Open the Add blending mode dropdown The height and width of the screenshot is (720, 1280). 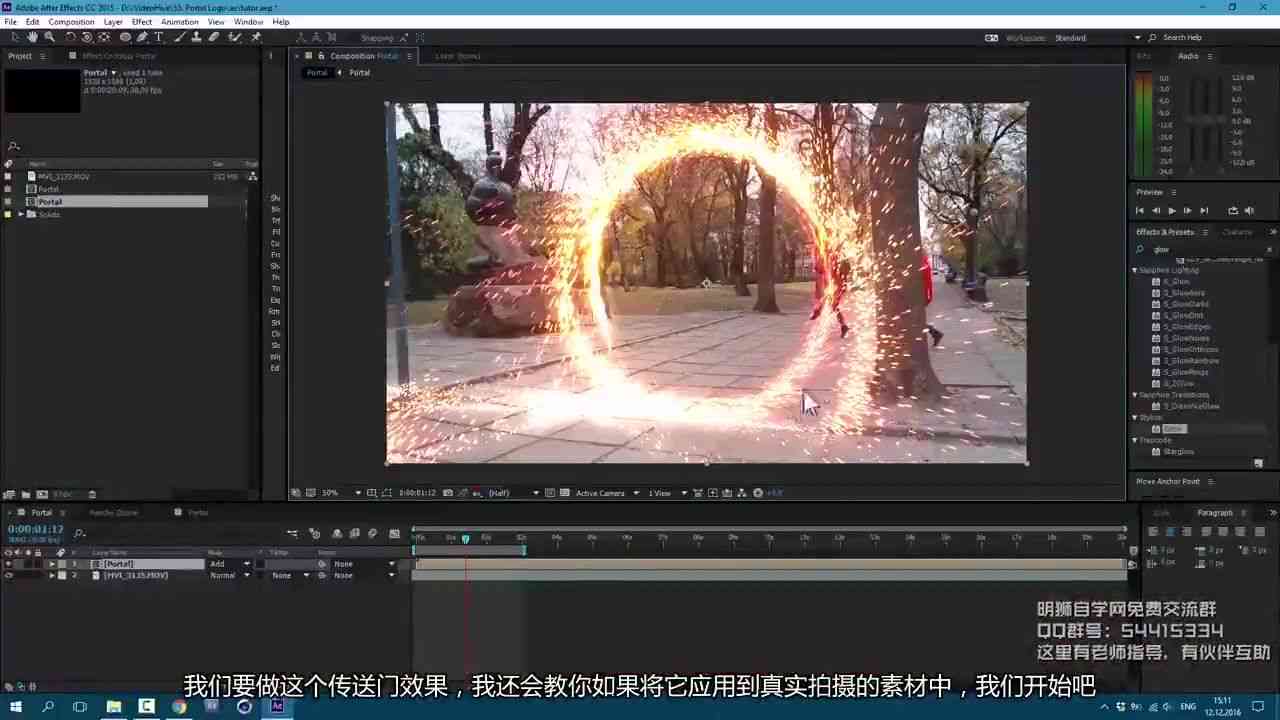point(229,564)
